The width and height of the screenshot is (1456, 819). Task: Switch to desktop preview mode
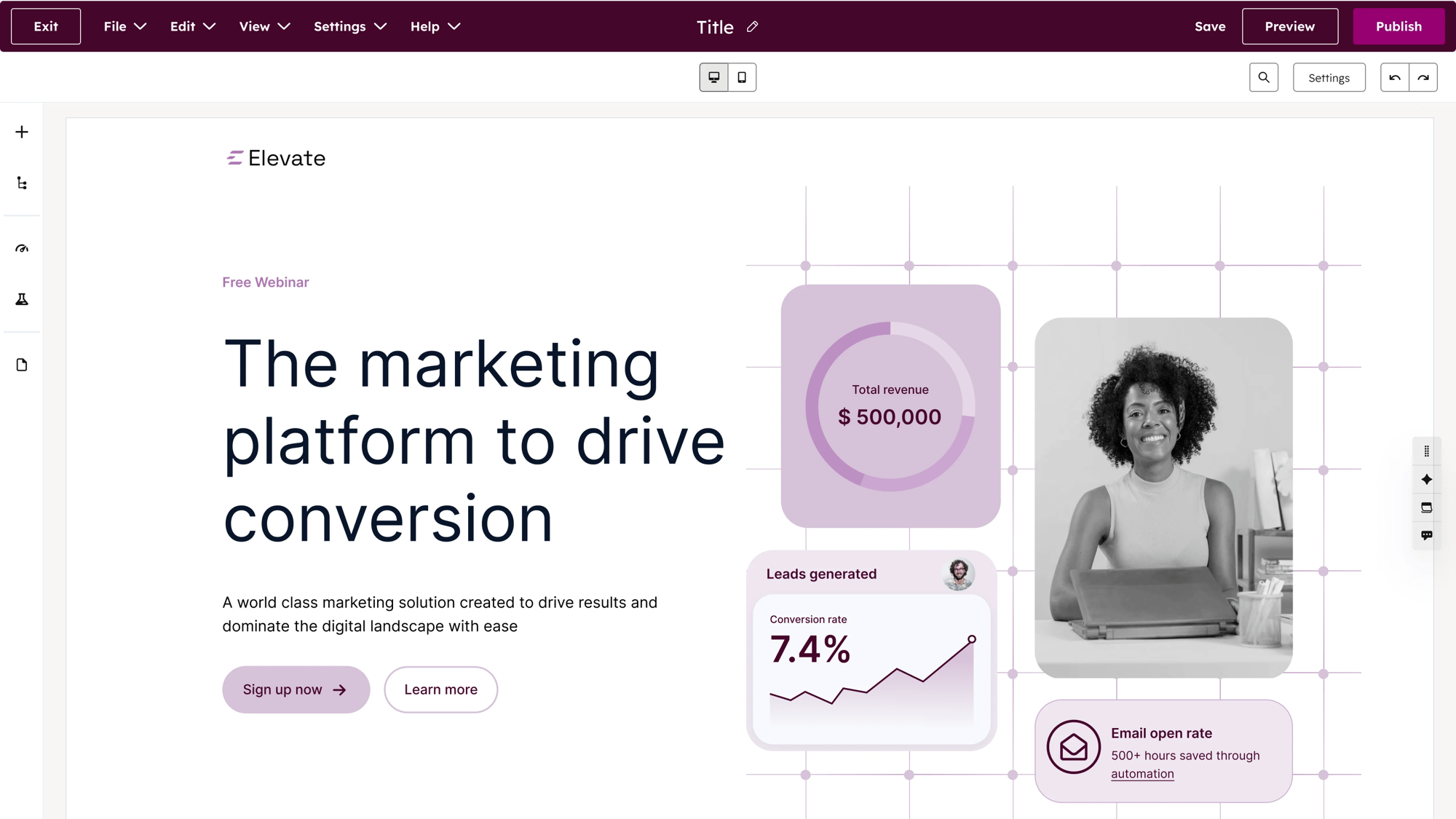tap(713, 76)
